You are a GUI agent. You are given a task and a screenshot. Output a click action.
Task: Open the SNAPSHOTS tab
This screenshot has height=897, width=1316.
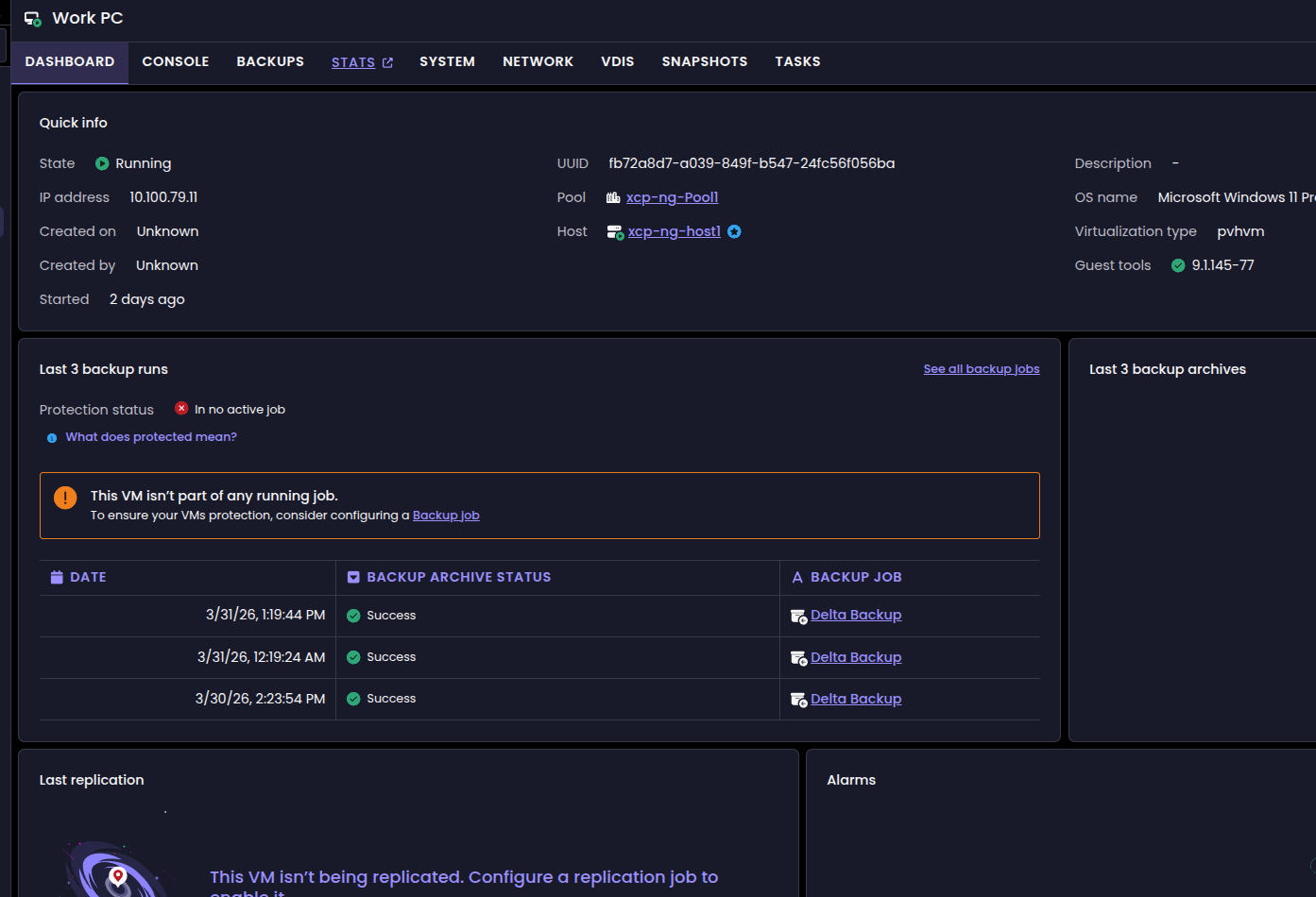[x=704, y=61]
